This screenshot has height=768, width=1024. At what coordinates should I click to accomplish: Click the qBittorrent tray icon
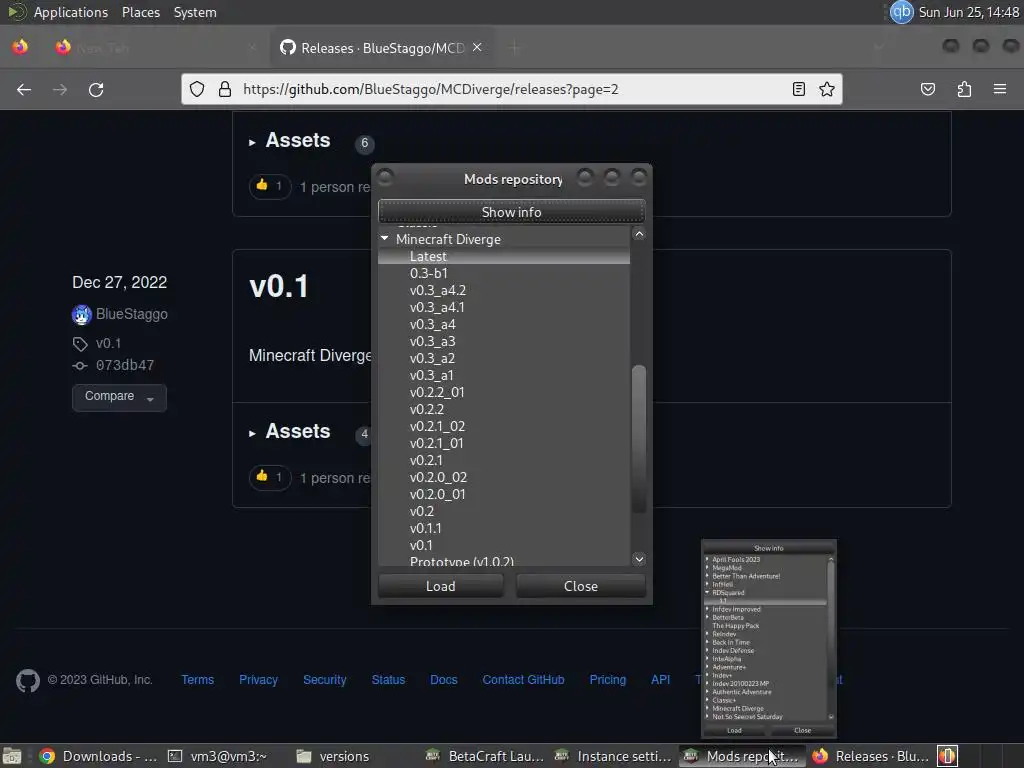coord(901,12)
